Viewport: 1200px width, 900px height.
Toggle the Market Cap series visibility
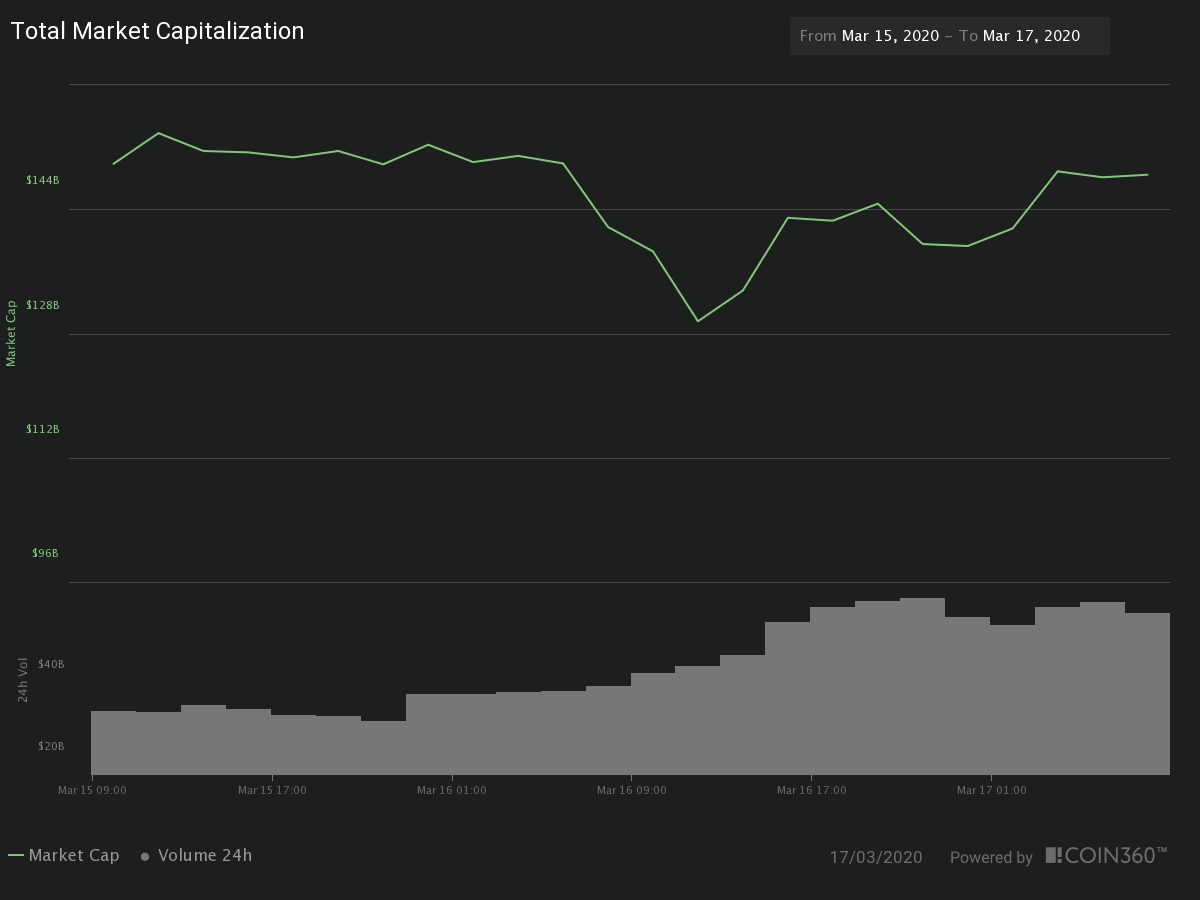pos(75,855)
